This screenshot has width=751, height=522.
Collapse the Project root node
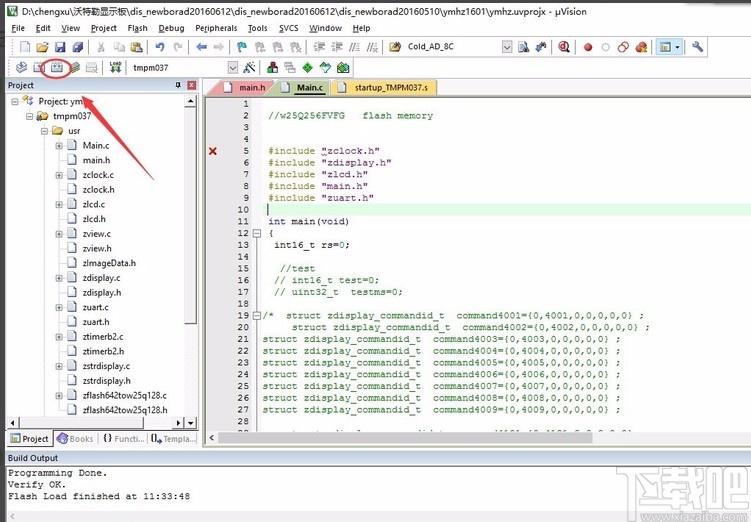[15, 102]
